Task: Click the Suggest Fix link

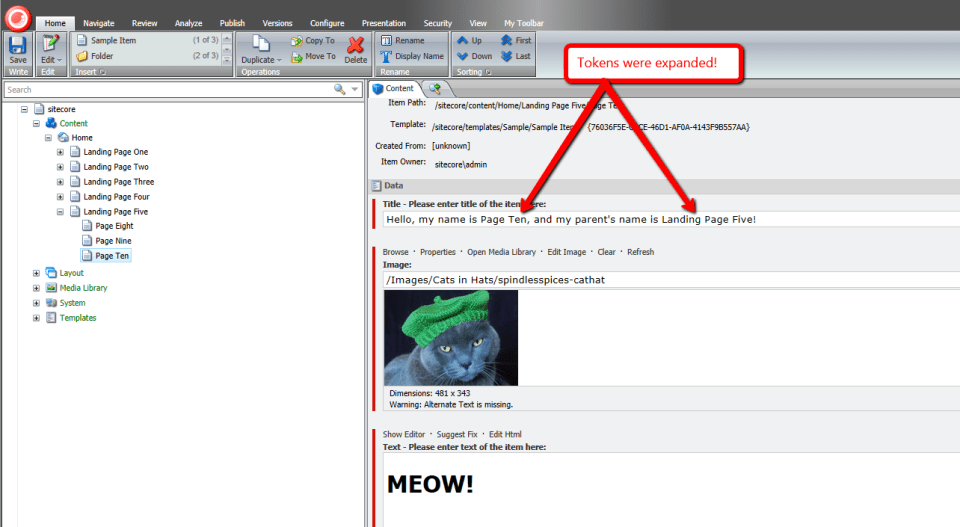Action: point(456,434)
